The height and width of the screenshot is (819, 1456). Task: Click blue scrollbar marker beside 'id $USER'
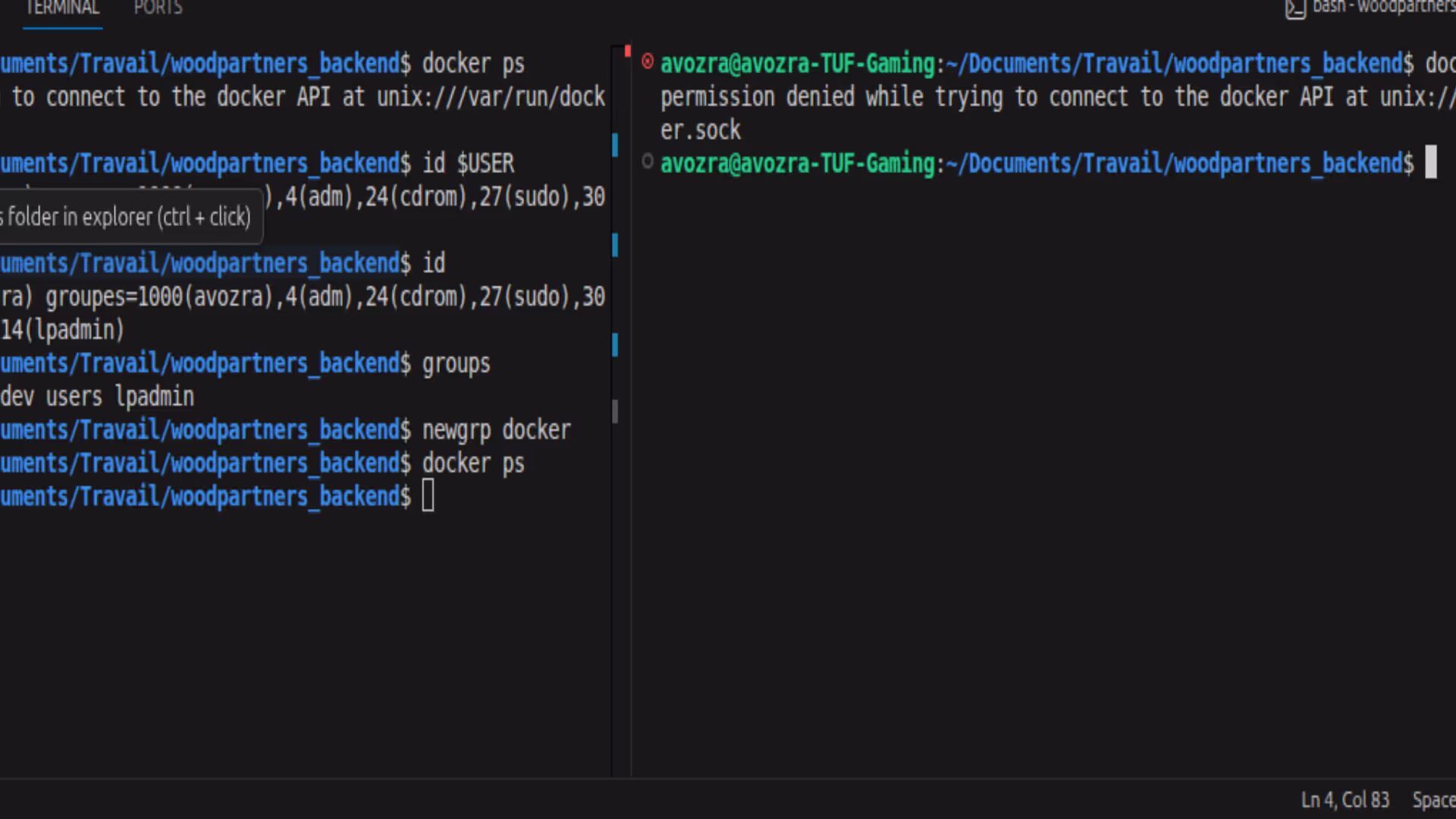tap(615, 145)
